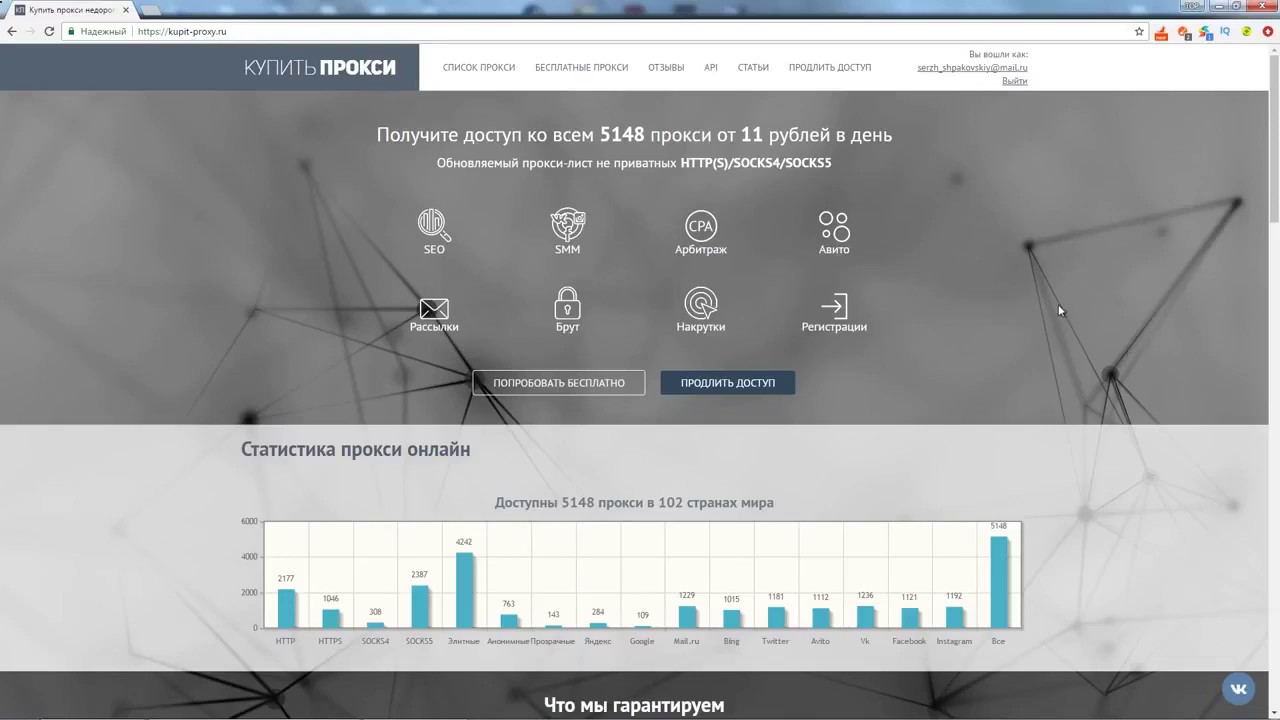Click the HTTP bar in chart
This screenshot has width=1280, height=720.
[286, 608]
